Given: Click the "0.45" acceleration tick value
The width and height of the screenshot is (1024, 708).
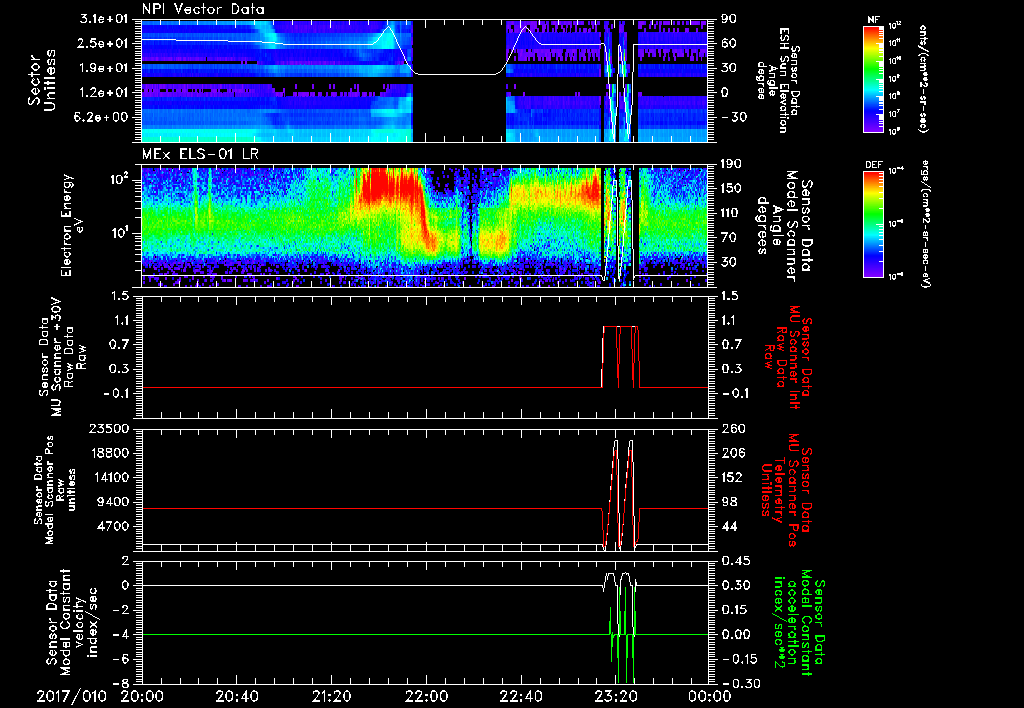Looking at the screenshot, I should pos(735,561).
